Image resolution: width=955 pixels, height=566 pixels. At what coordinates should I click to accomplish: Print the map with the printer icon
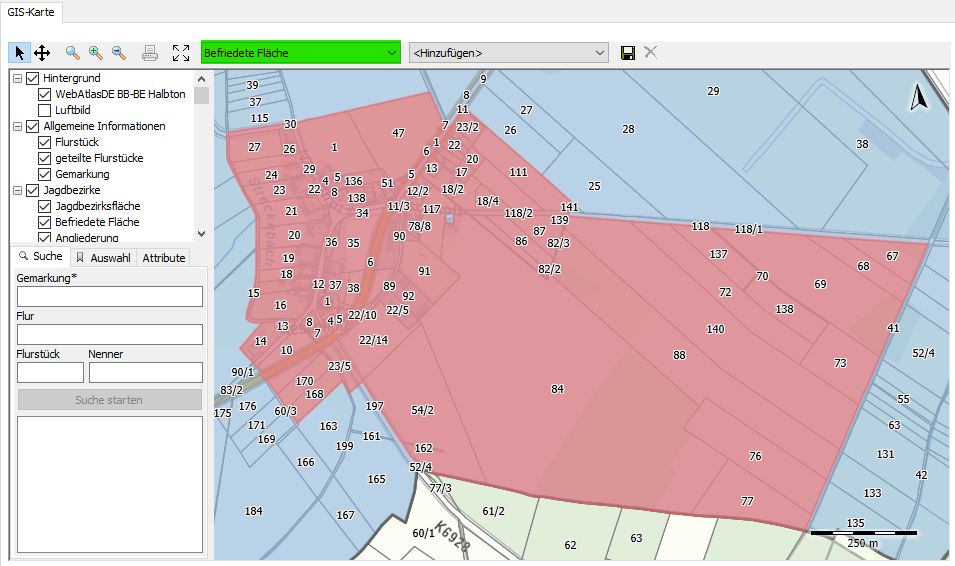(150, 53)
